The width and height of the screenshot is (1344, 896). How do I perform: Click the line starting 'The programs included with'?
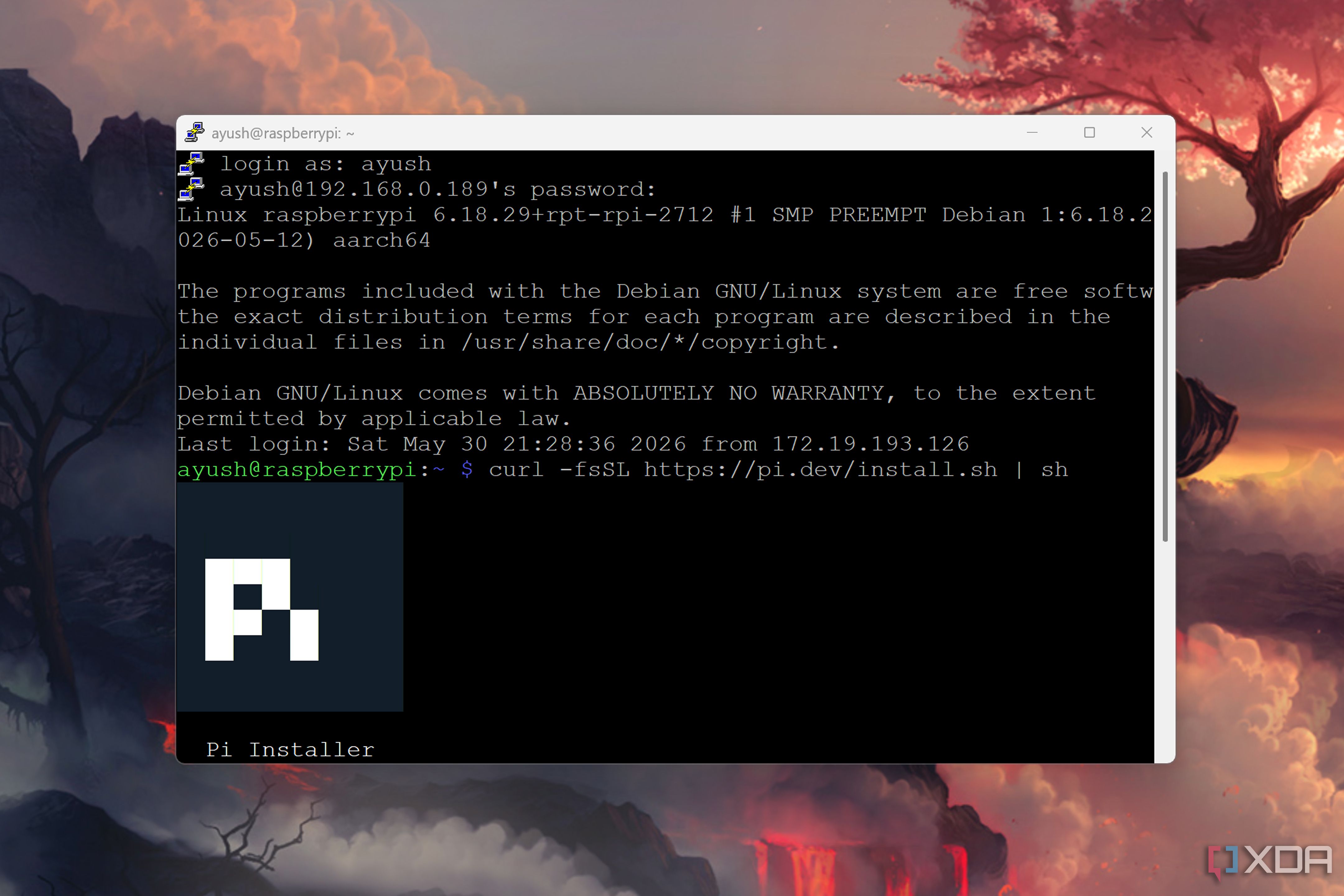tap(665, 292)
